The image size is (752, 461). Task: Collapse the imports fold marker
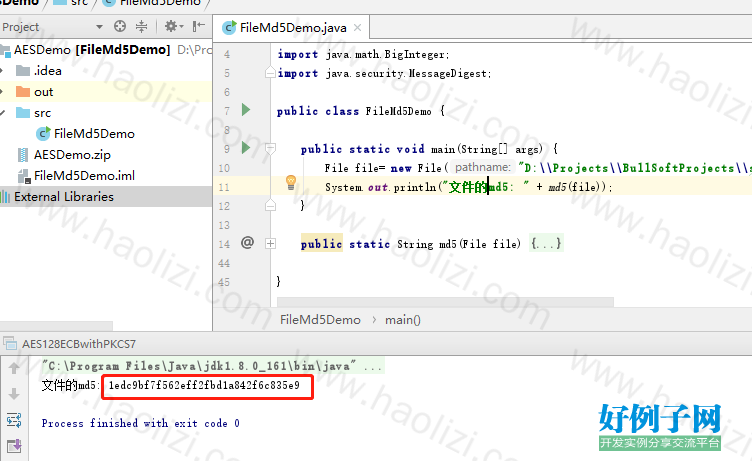pos(270,73)
